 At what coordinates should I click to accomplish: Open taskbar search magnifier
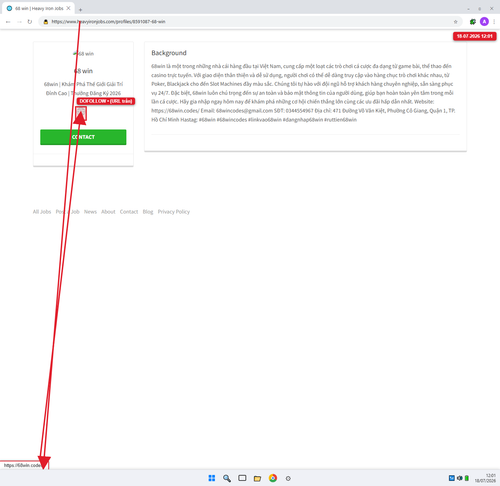(227, 478)
